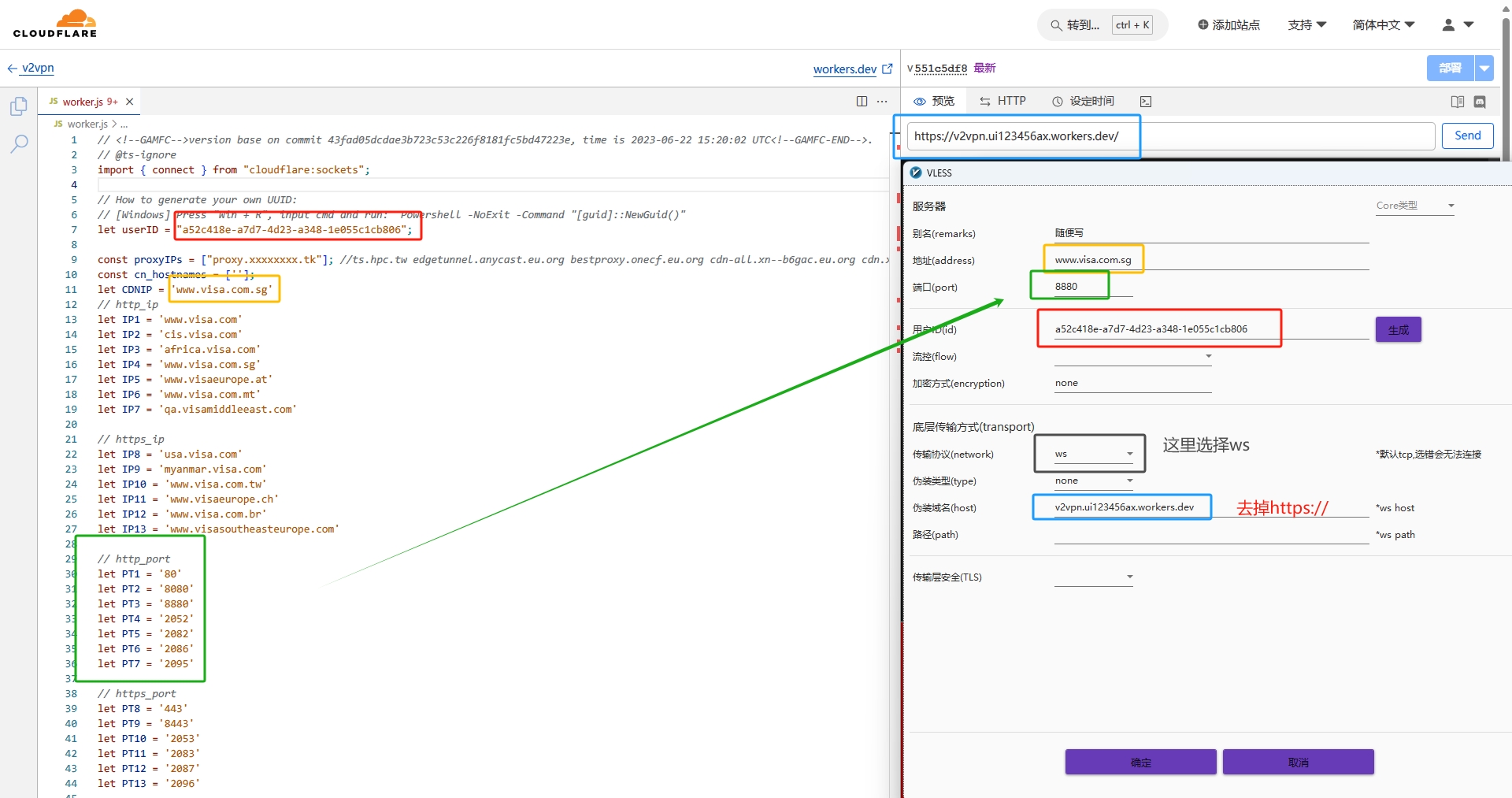Open the terminal console icon
1512x798 pixels.
1146,102
